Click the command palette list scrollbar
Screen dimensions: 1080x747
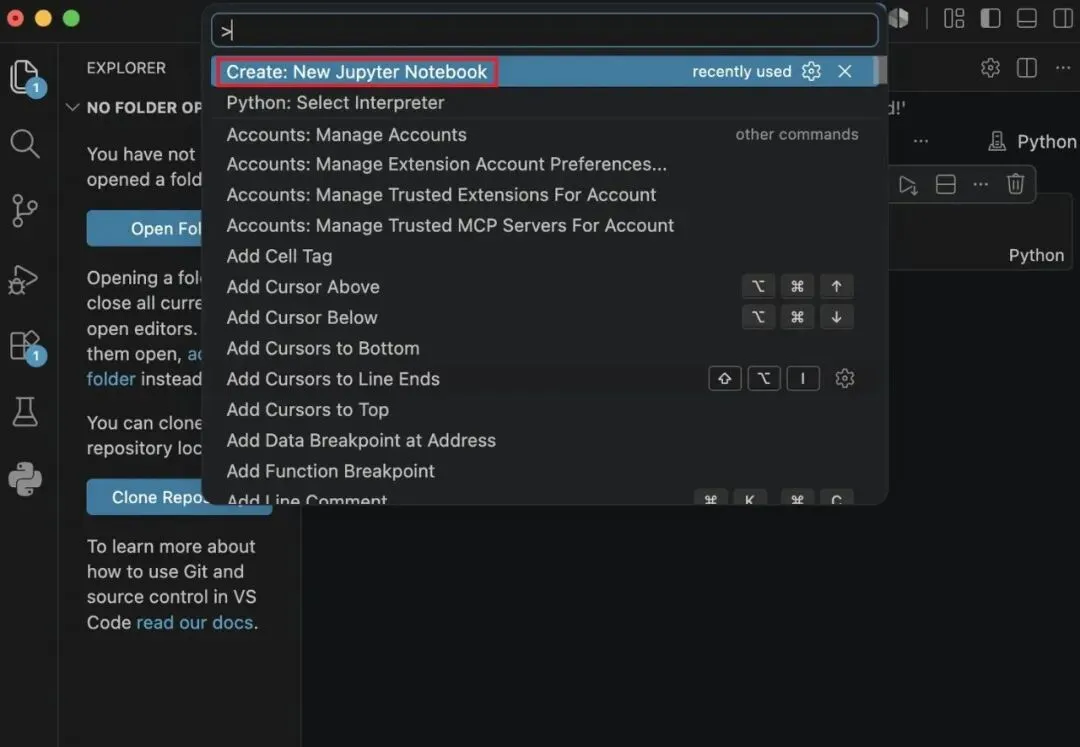coord(880,72)
